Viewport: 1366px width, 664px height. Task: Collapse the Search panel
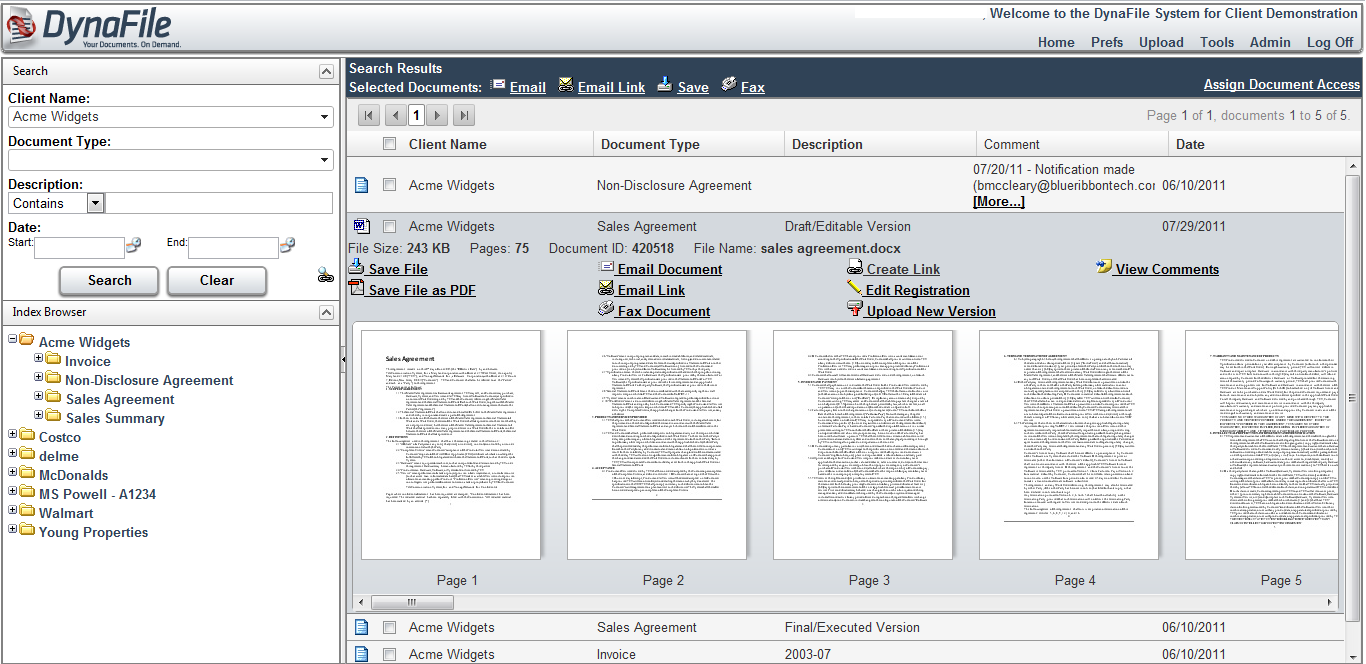(326, 71)
